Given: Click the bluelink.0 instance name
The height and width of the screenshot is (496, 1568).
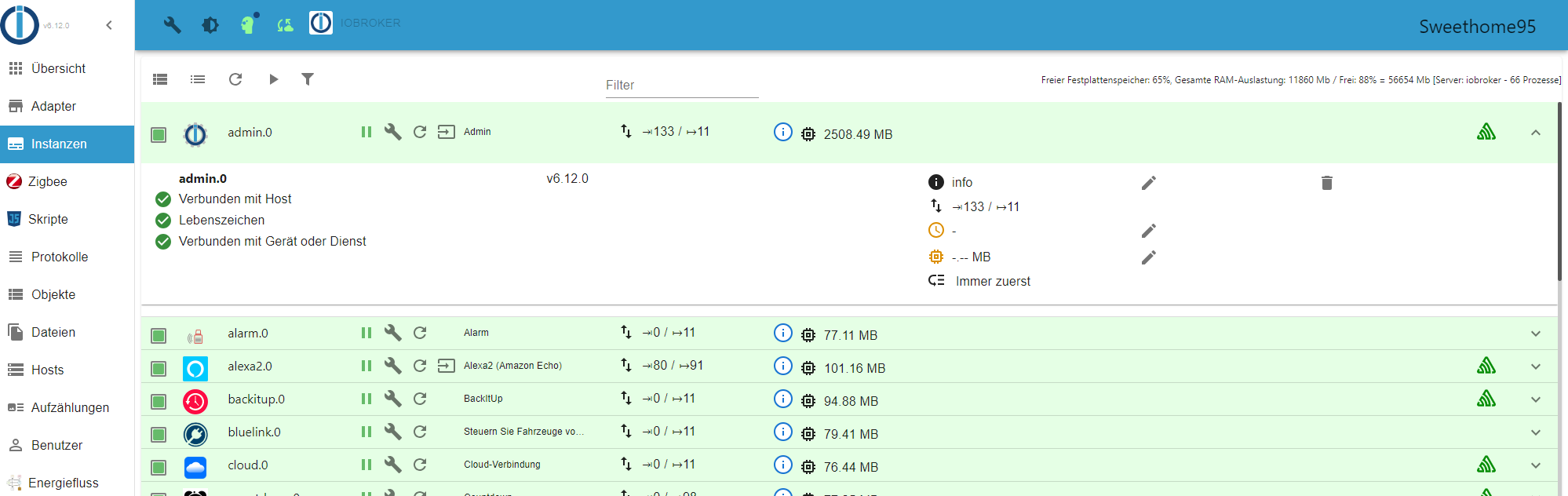Looking at the screenshot, I should point(254,432).
